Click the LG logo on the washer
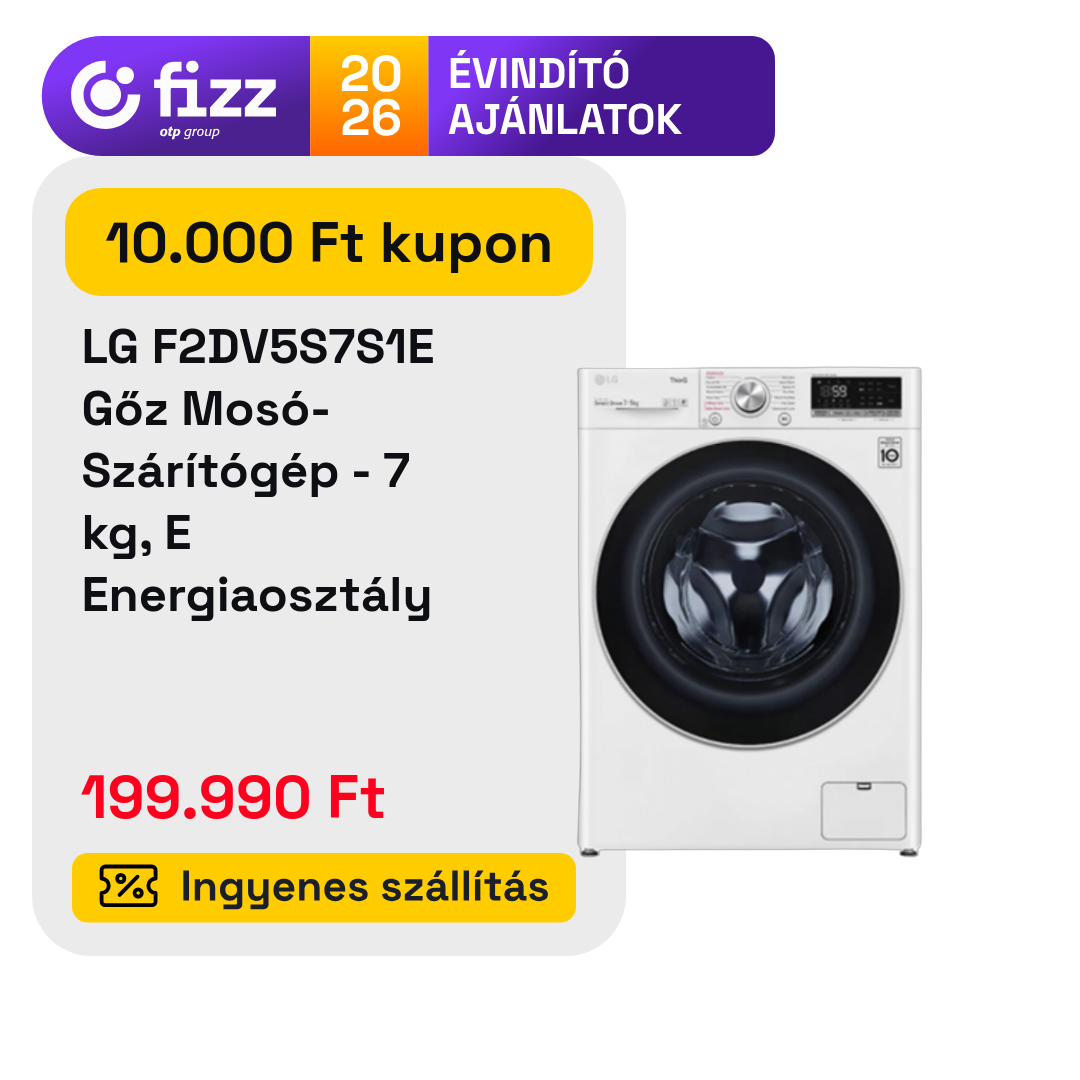The width and height of the screenshot is (1080, 1080). click(x=606, y=380)
